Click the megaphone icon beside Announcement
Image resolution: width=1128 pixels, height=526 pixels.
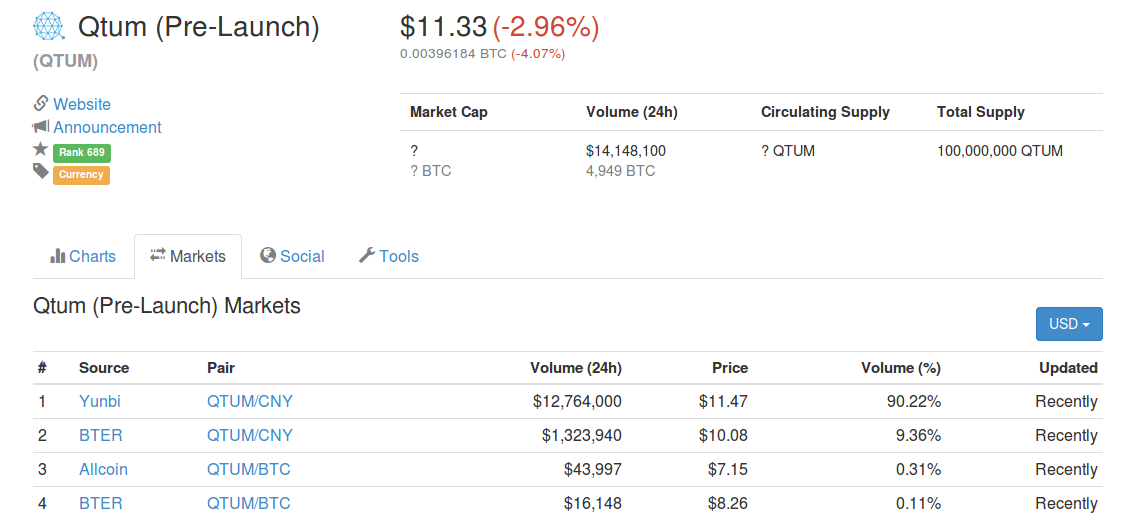(41, 127)
